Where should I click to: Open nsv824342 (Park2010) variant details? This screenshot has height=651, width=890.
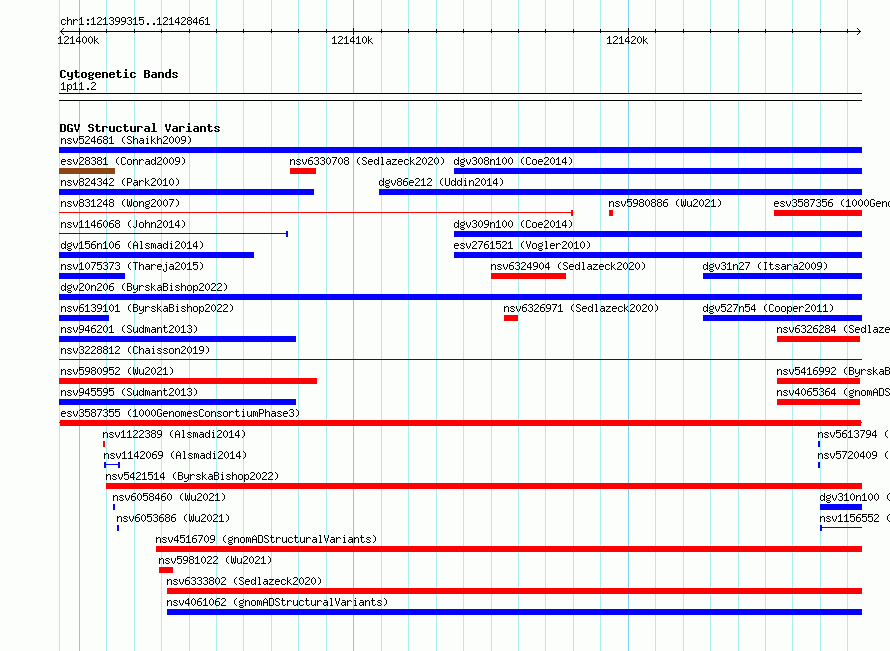coord(120,182)
